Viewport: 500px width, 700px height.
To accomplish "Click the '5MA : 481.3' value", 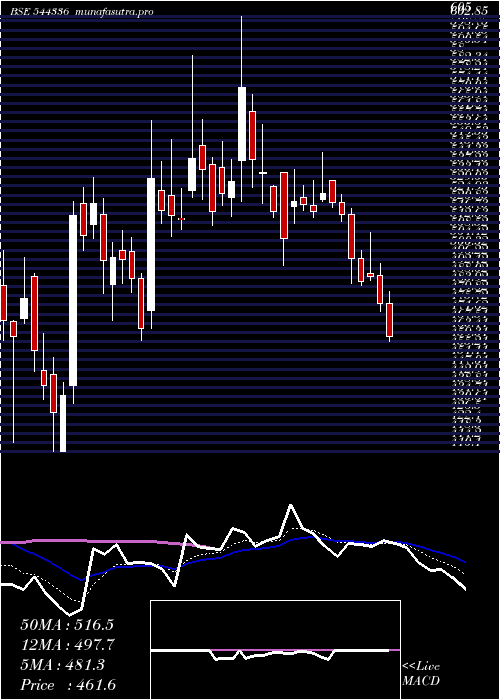I will tap(62, 665).
